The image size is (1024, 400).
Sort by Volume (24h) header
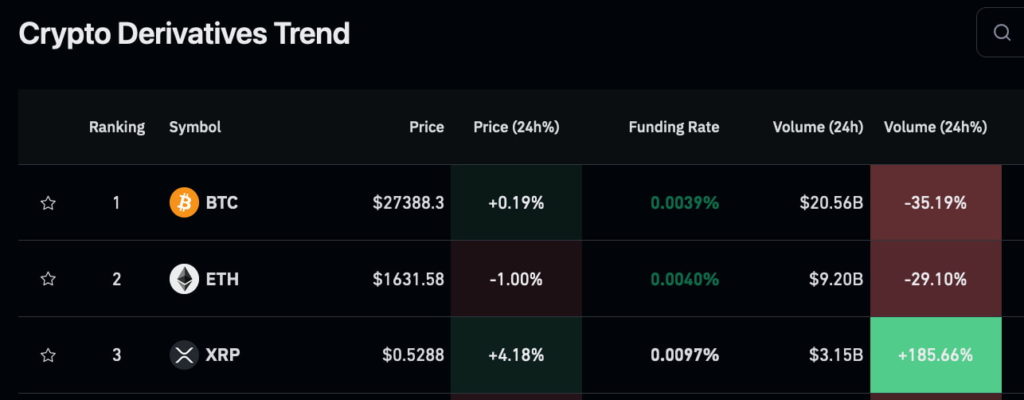[x=818, y=127]
